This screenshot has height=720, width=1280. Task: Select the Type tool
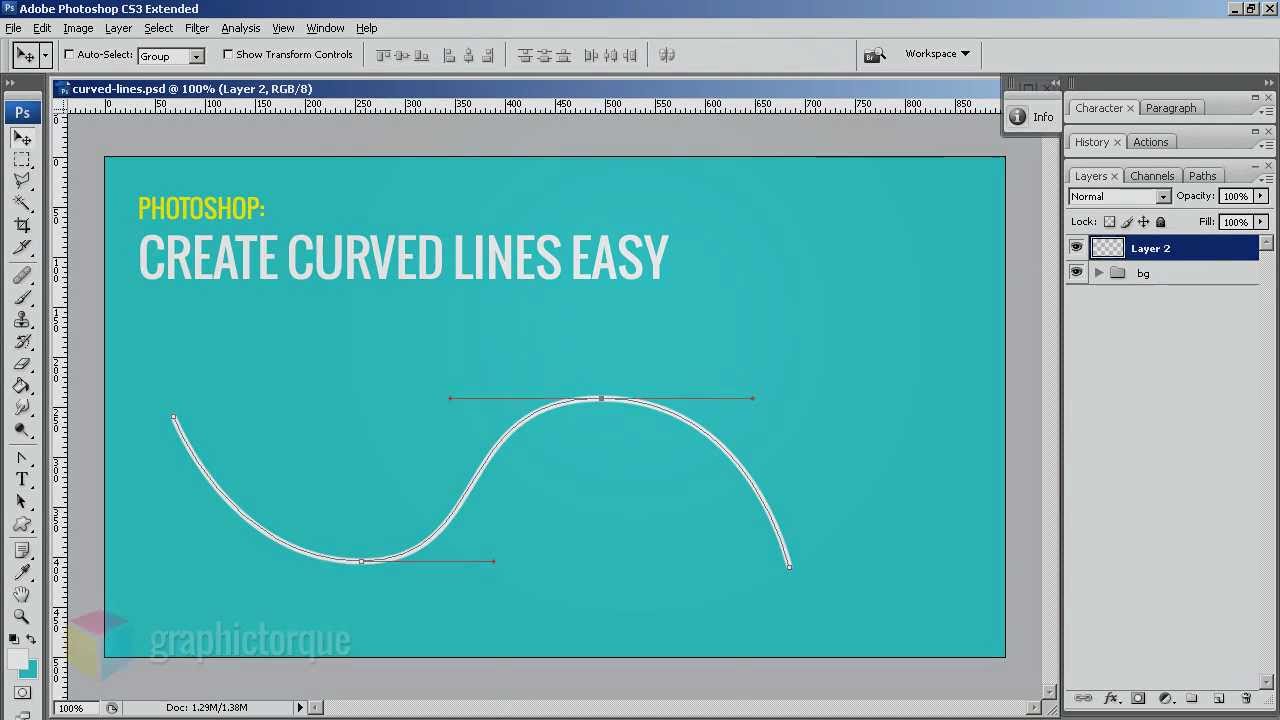tap(22, 480)
